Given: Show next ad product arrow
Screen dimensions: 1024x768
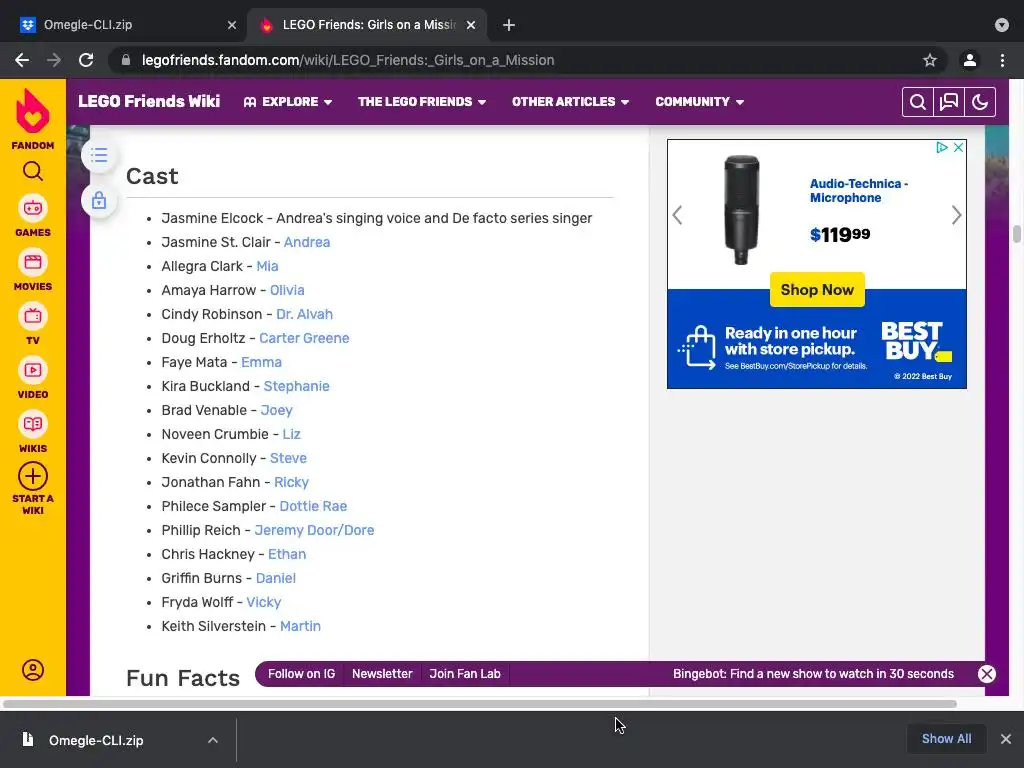Looking at the screenshot, I should point(956,215).
